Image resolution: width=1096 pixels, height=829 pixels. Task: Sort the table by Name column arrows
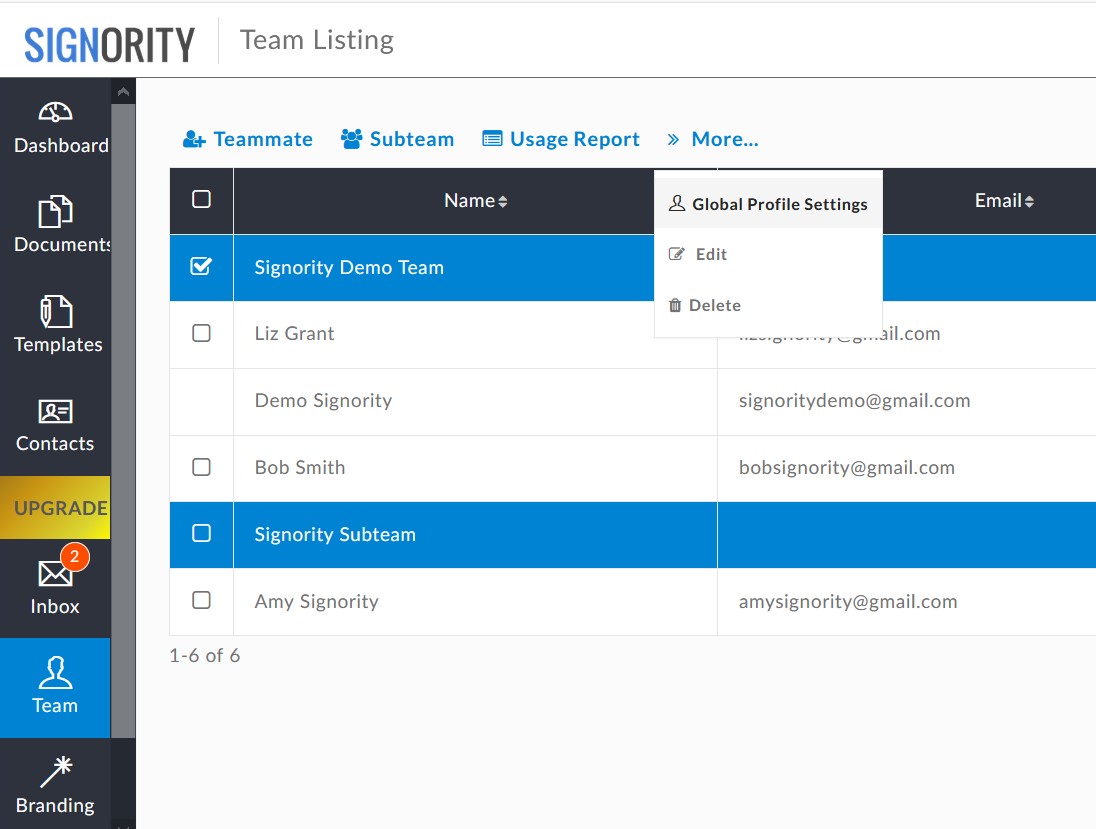pyautogui.click(x=503, y=201)
